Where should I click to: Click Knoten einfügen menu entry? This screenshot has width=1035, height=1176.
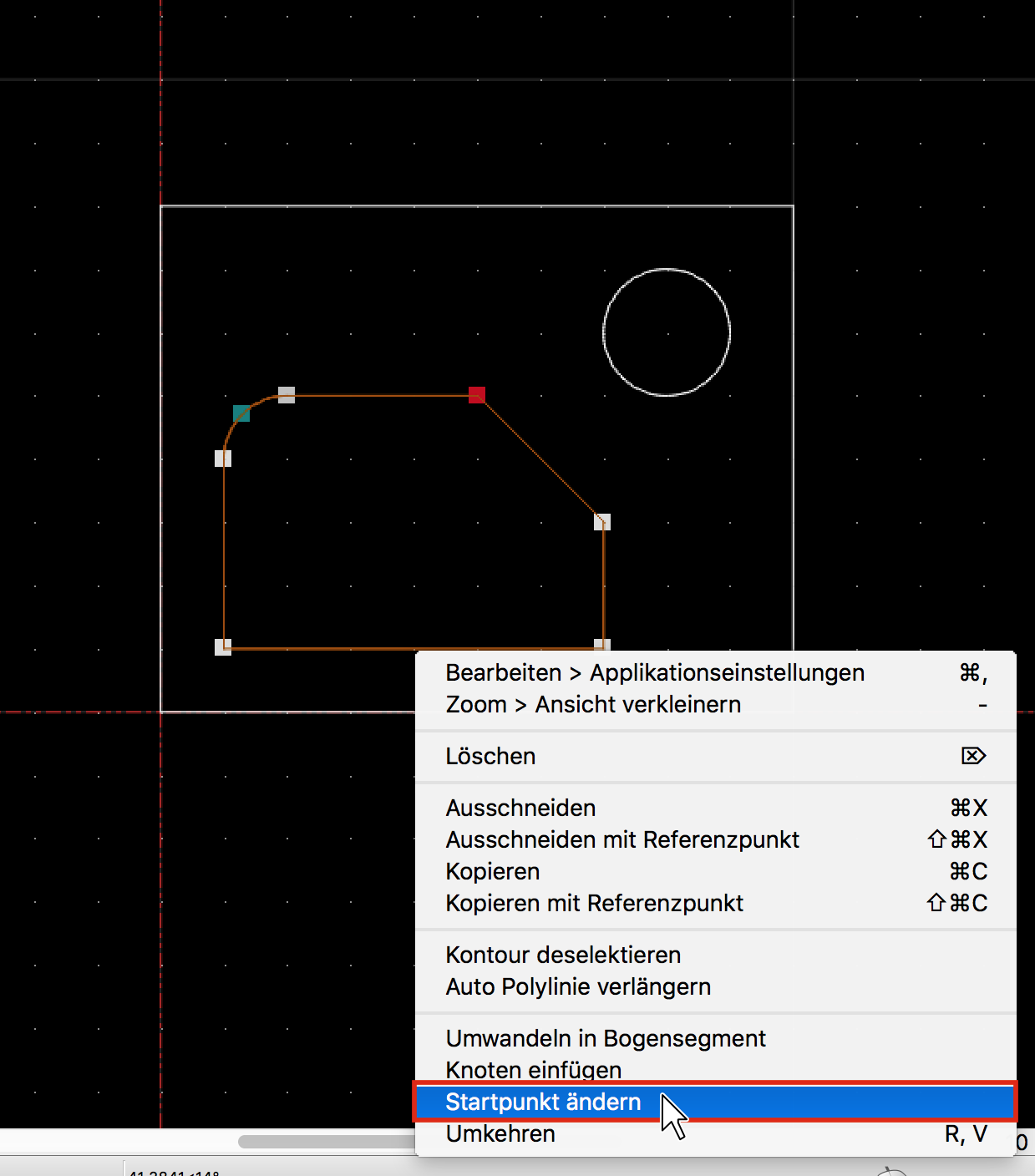pyautogui.click(x=533, y=1069)
